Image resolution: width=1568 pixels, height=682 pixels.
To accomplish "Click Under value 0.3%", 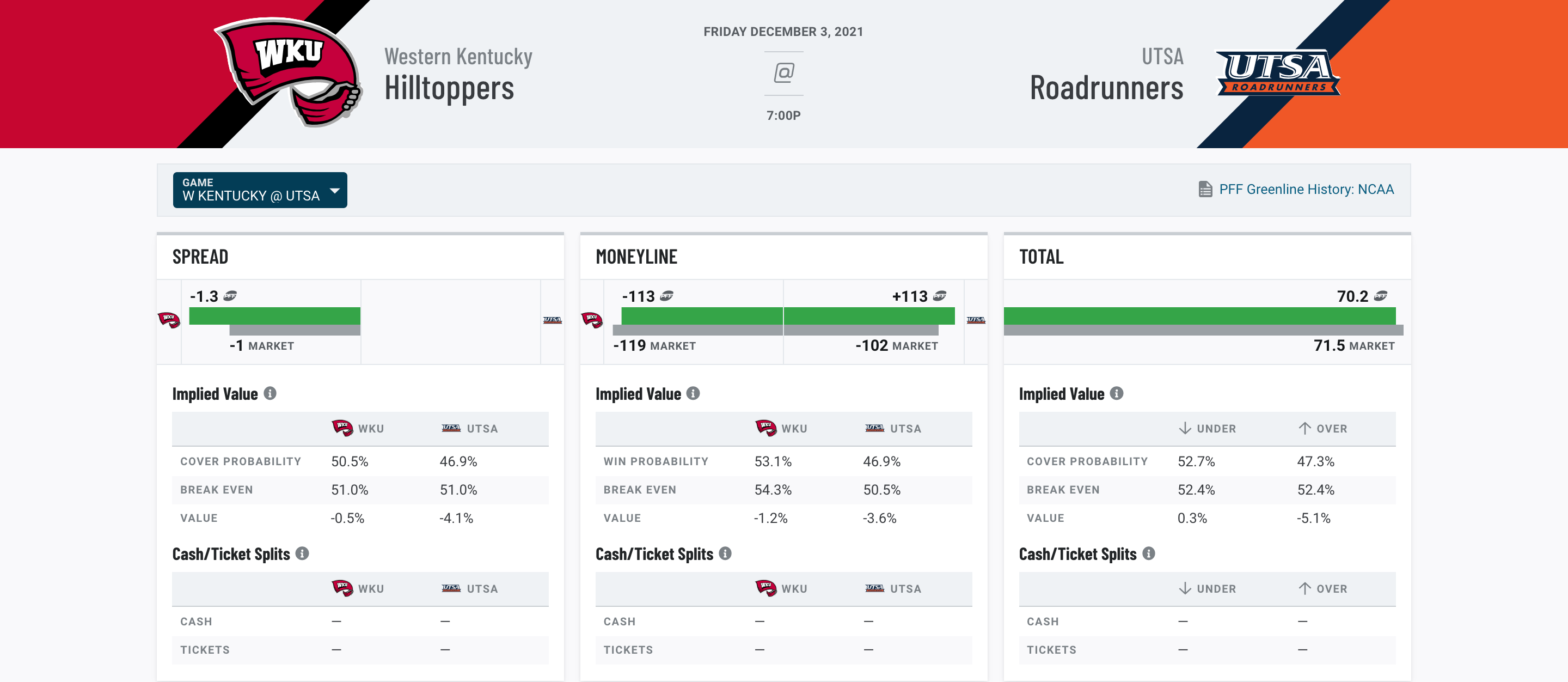I will 1192,517.
